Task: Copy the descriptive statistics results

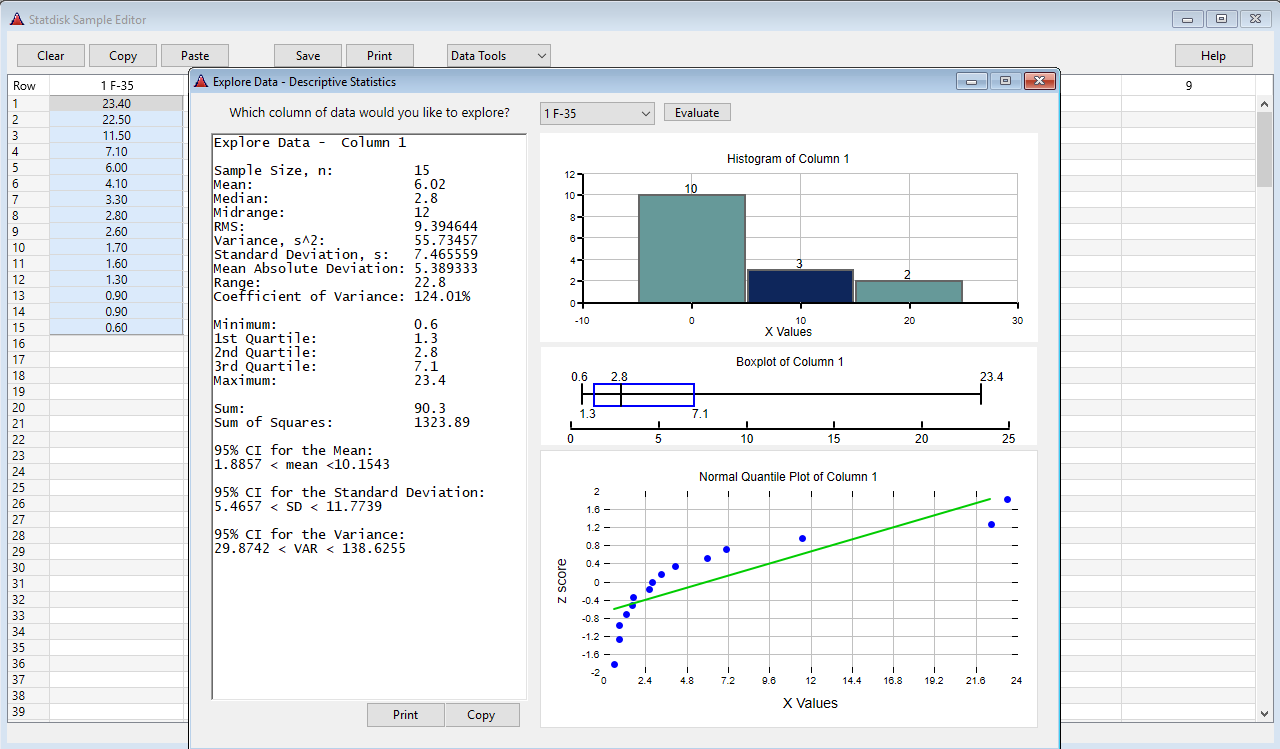Action: (481, 715)
